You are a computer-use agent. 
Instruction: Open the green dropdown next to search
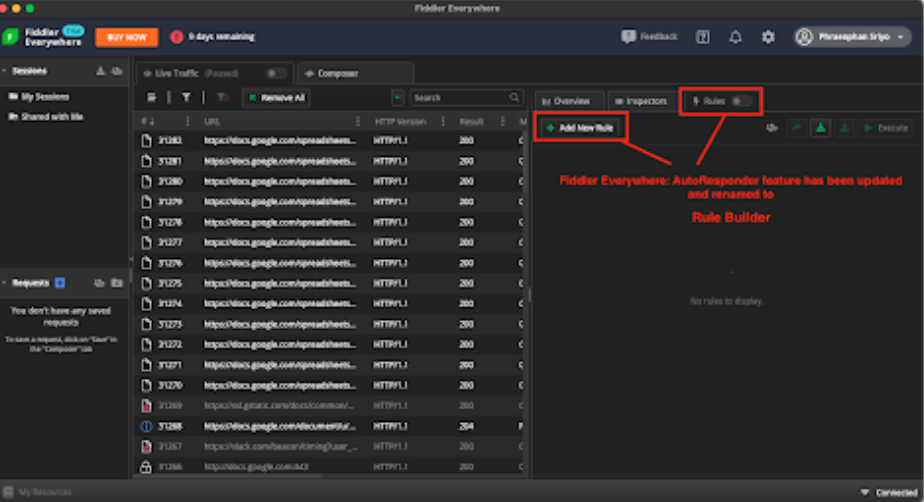(x=398, y=98)
